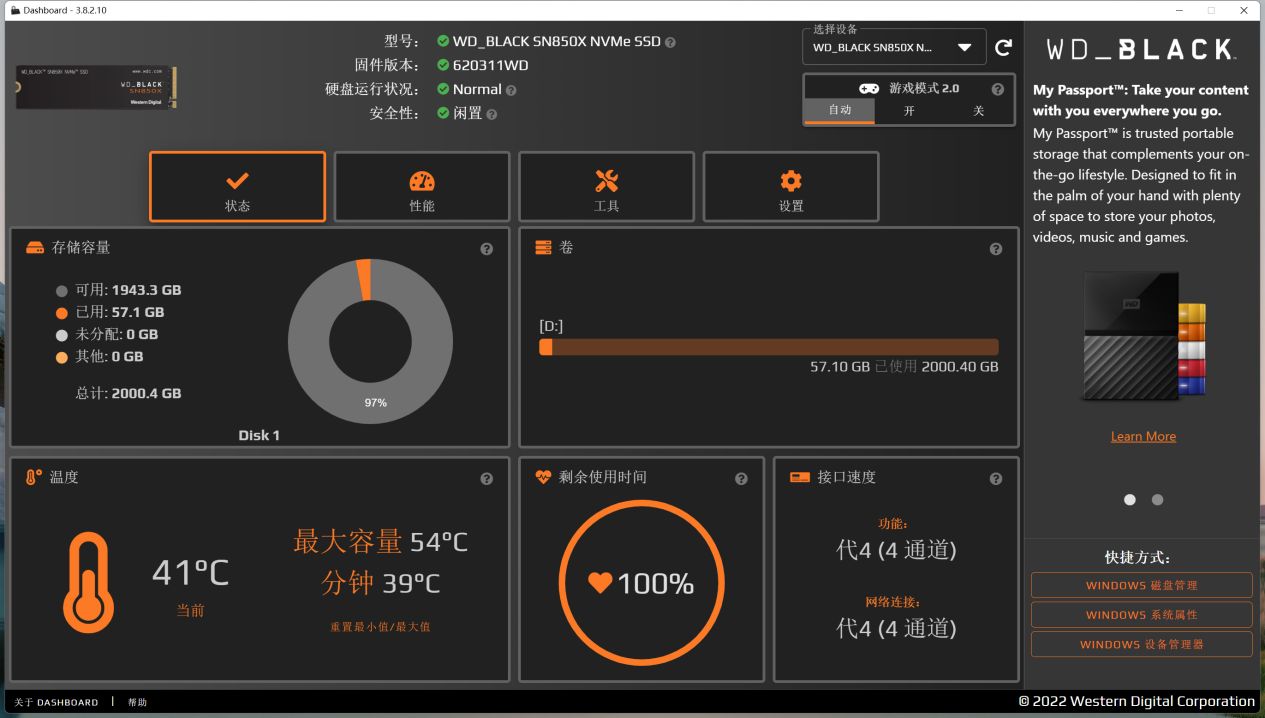Click the interface speed card icon
Viewport: 1265px width, 718px height.
(799, 477)
